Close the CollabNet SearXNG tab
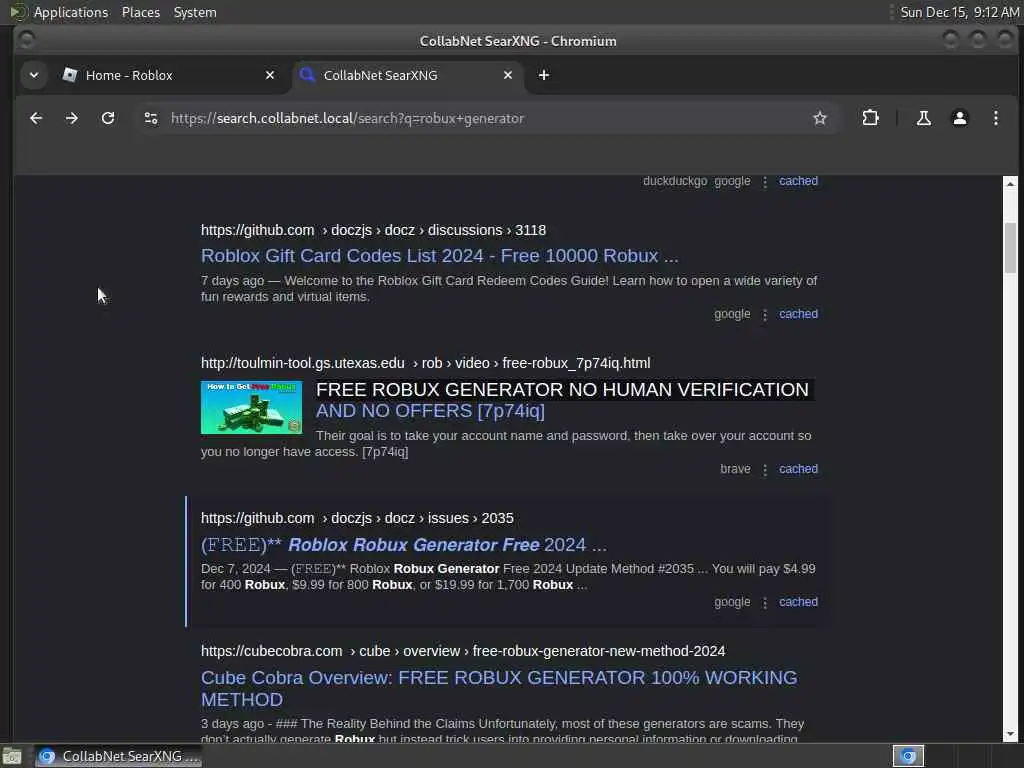1024x768 pixels. tap(507, 75)
